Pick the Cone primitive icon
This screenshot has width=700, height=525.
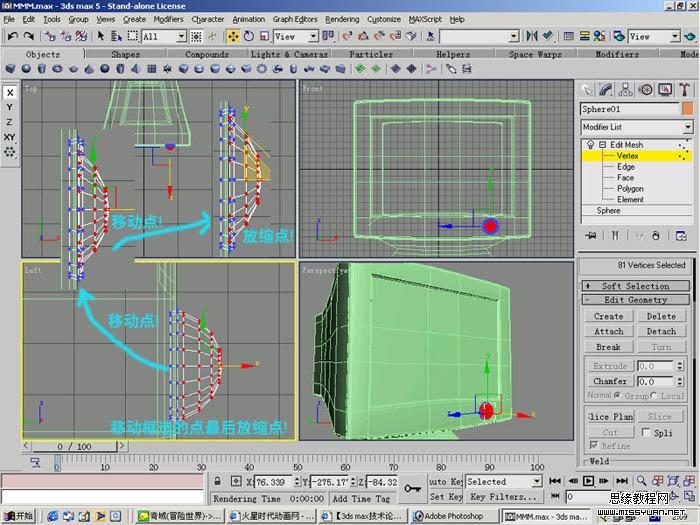89,69
